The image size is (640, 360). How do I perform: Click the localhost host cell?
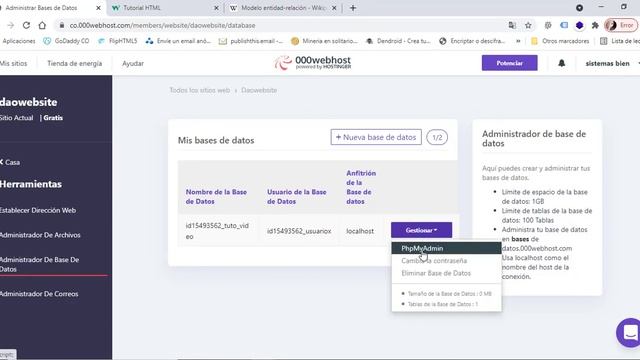tap(360, 231)
